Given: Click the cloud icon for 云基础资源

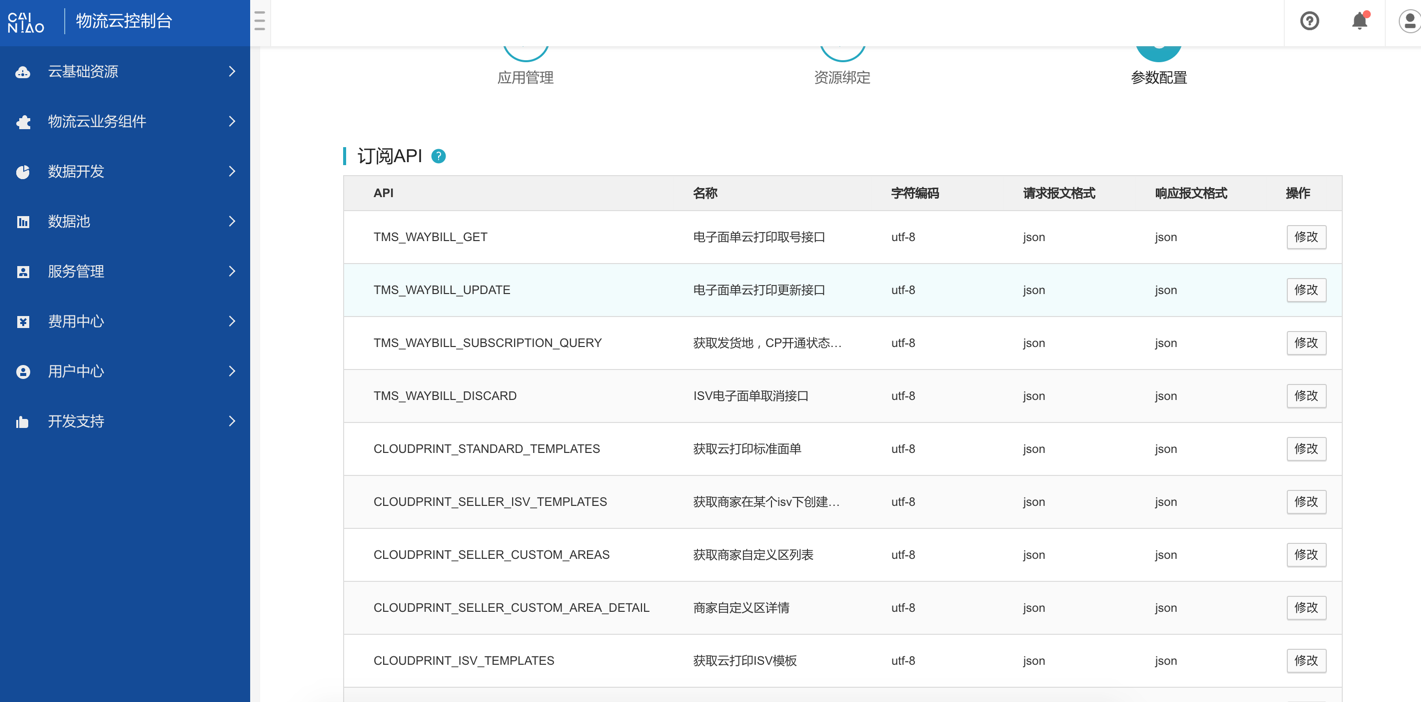Looking at the screenshot, I should point(23,72).
